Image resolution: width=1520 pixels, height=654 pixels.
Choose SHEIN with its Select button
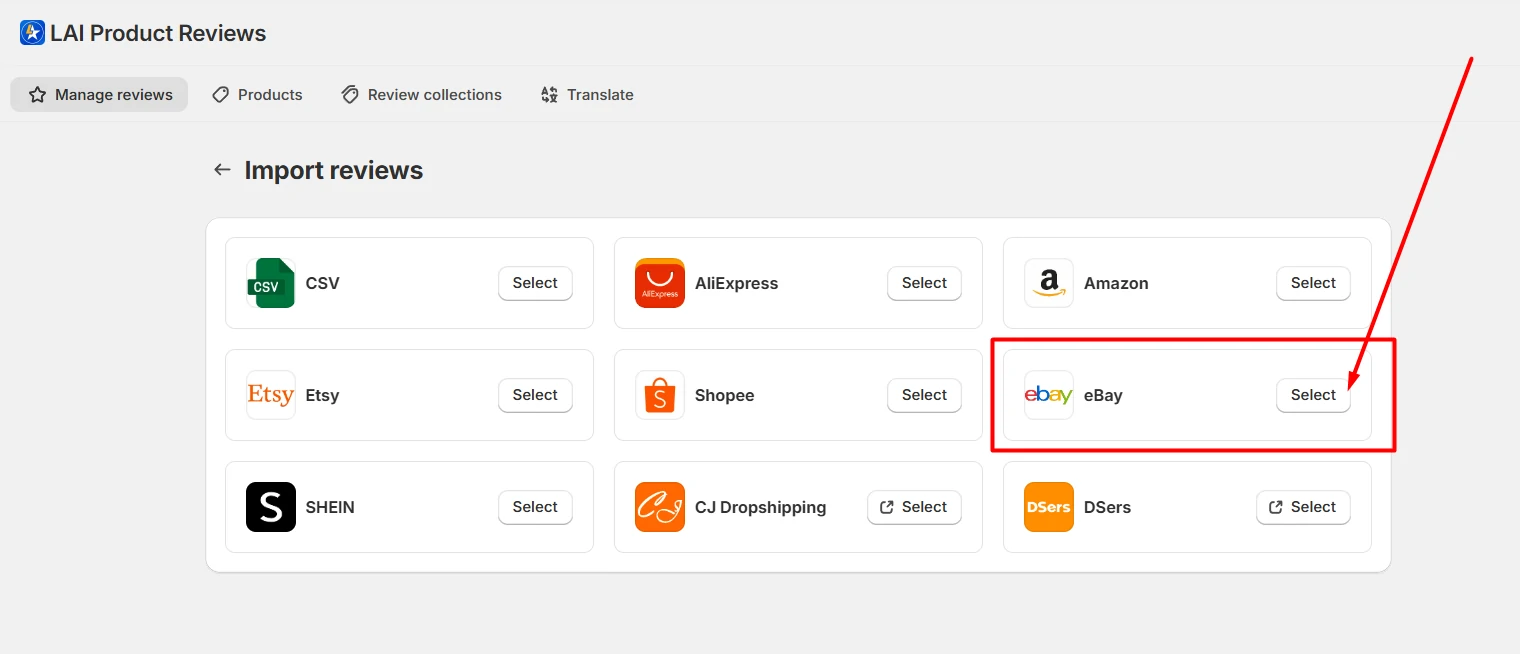535,507
